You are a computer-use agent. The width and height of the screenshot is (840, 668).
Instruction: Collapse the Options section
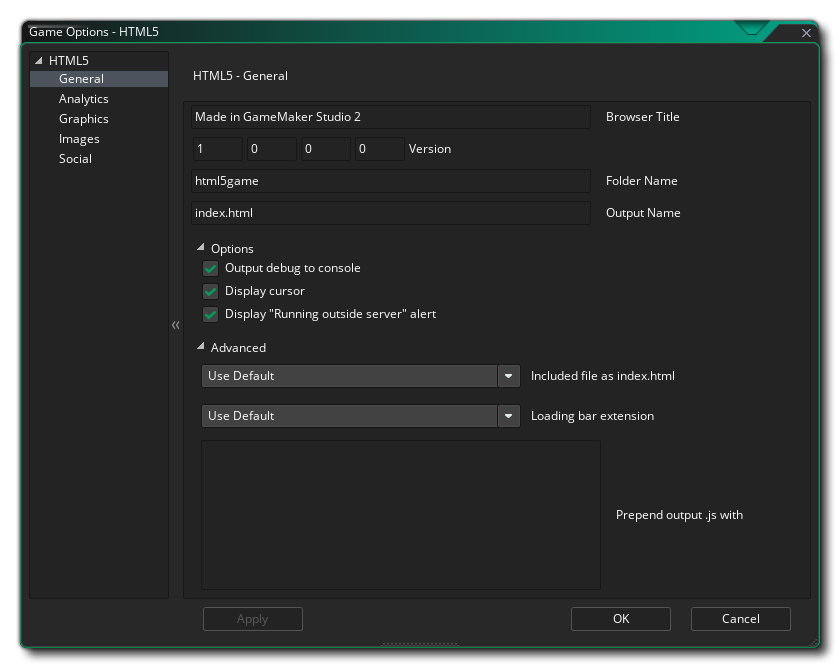coord(201,248)
